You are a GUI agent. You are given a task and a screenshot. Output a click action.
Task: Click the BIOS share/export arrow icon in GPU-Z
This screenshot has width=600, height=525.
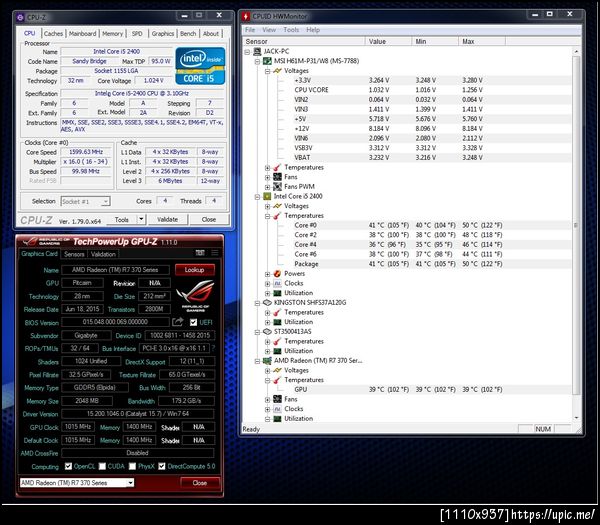(x=178, y=322)
